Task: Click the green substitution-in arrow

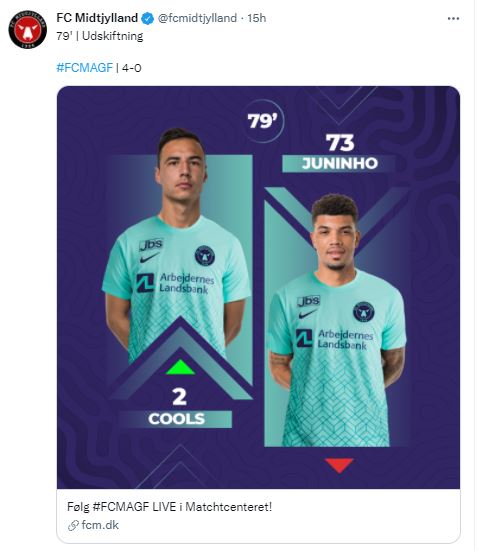Action: click(x=180, y=367)
